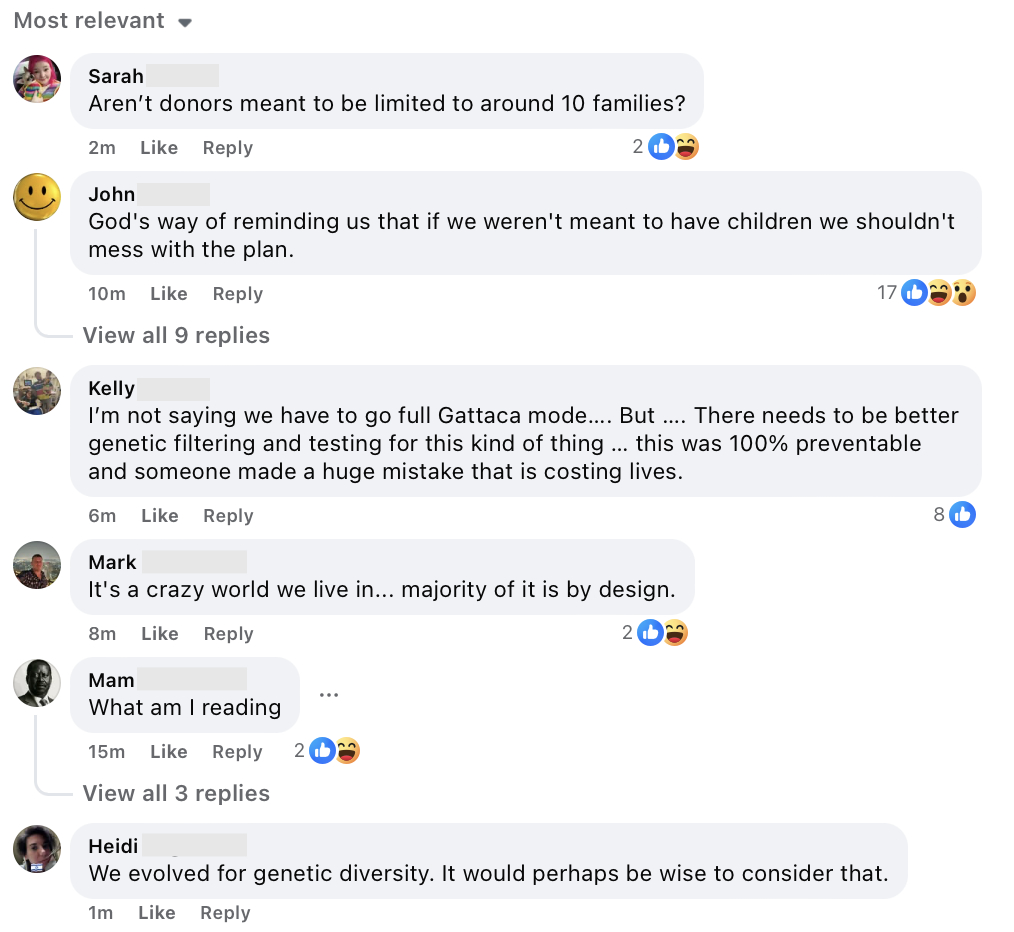Screen dimensions: 1014x932
Task: Like Sarah's comment
Action: (159, 148)
